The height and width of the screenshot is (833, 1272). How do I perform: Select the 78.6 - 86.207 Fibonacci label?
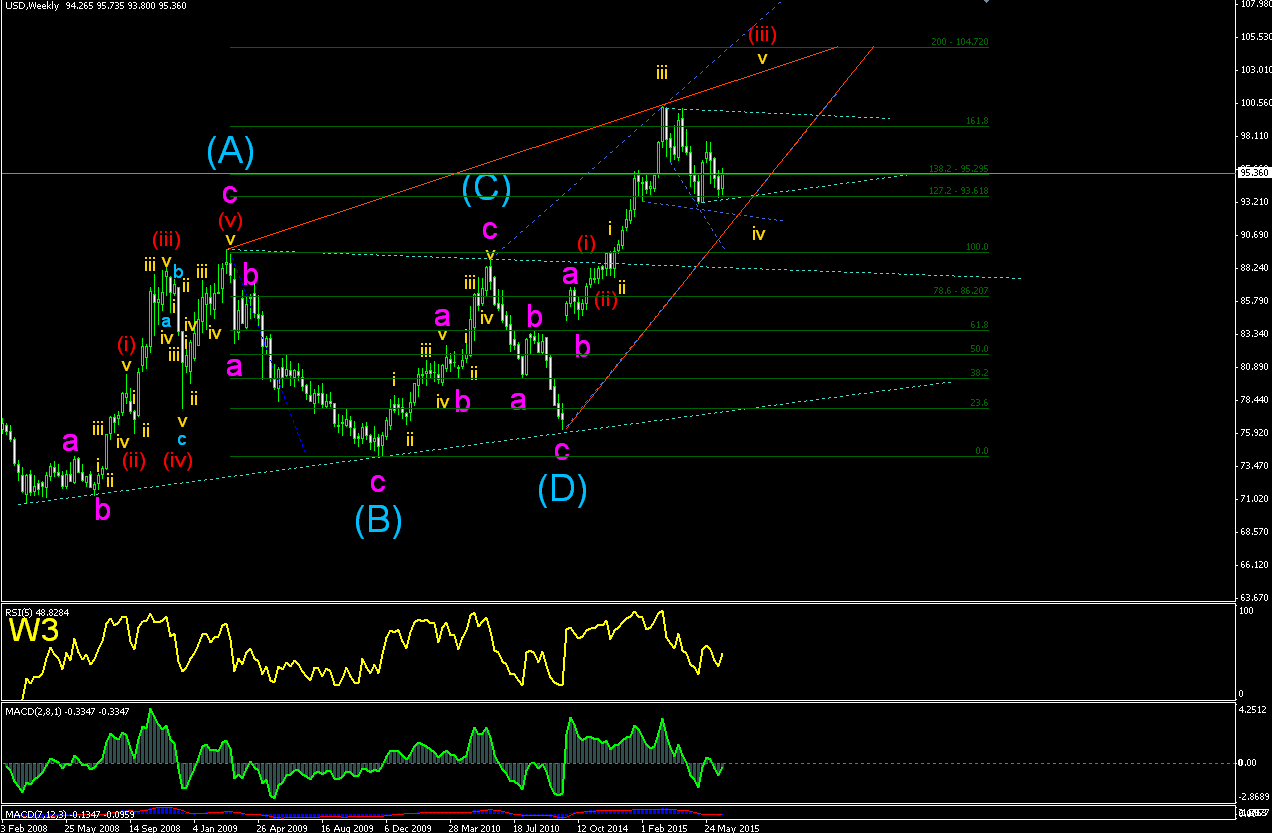tap(961, 291)
